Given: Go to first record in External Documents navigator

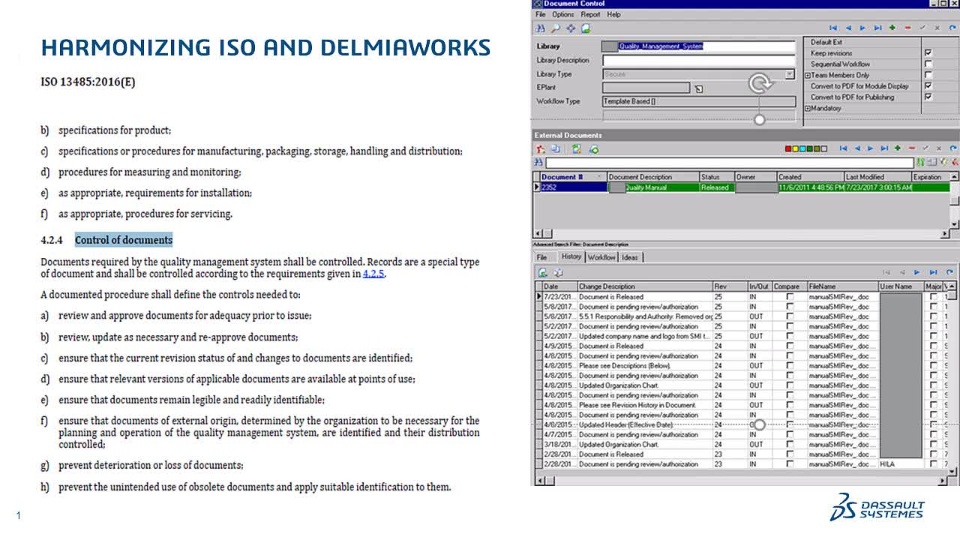Looking at the screenshot, I should [843, 148].
